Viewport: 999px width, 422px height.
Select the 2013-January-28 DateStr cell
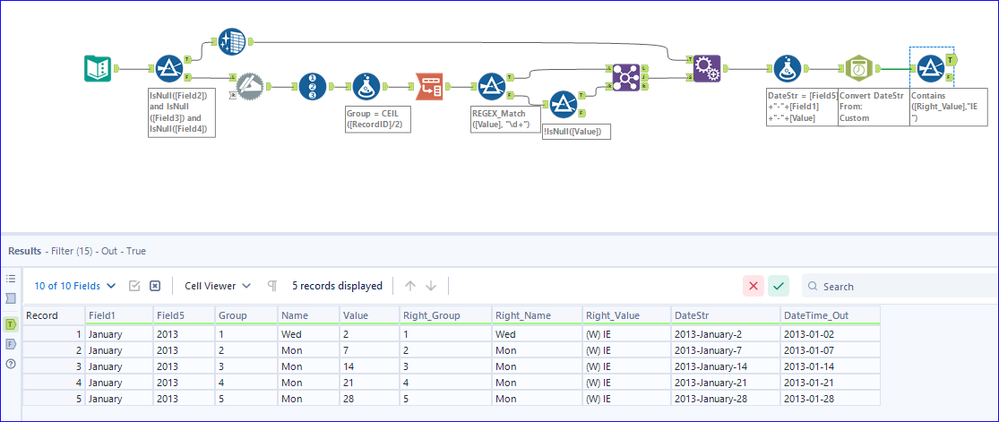coord(726,398)
